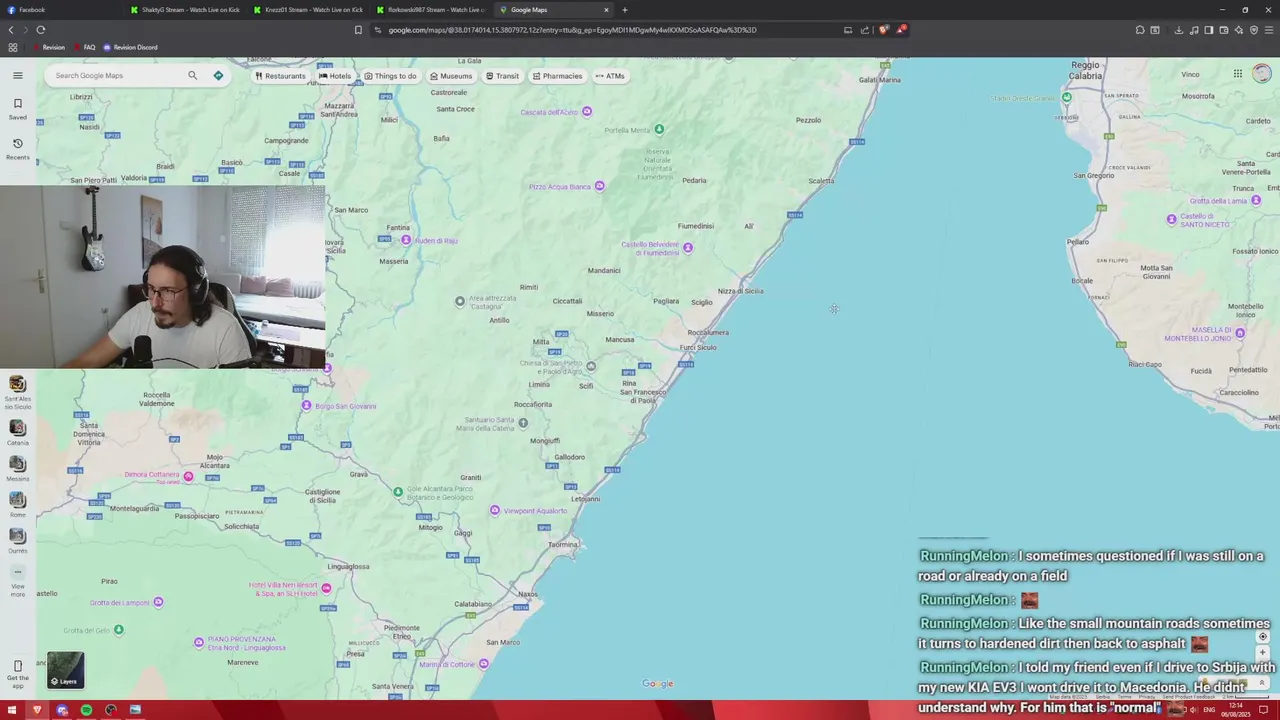Screen dimensions: 1280x720
Task: Open recent place Catania
Action: click(17, 432)
